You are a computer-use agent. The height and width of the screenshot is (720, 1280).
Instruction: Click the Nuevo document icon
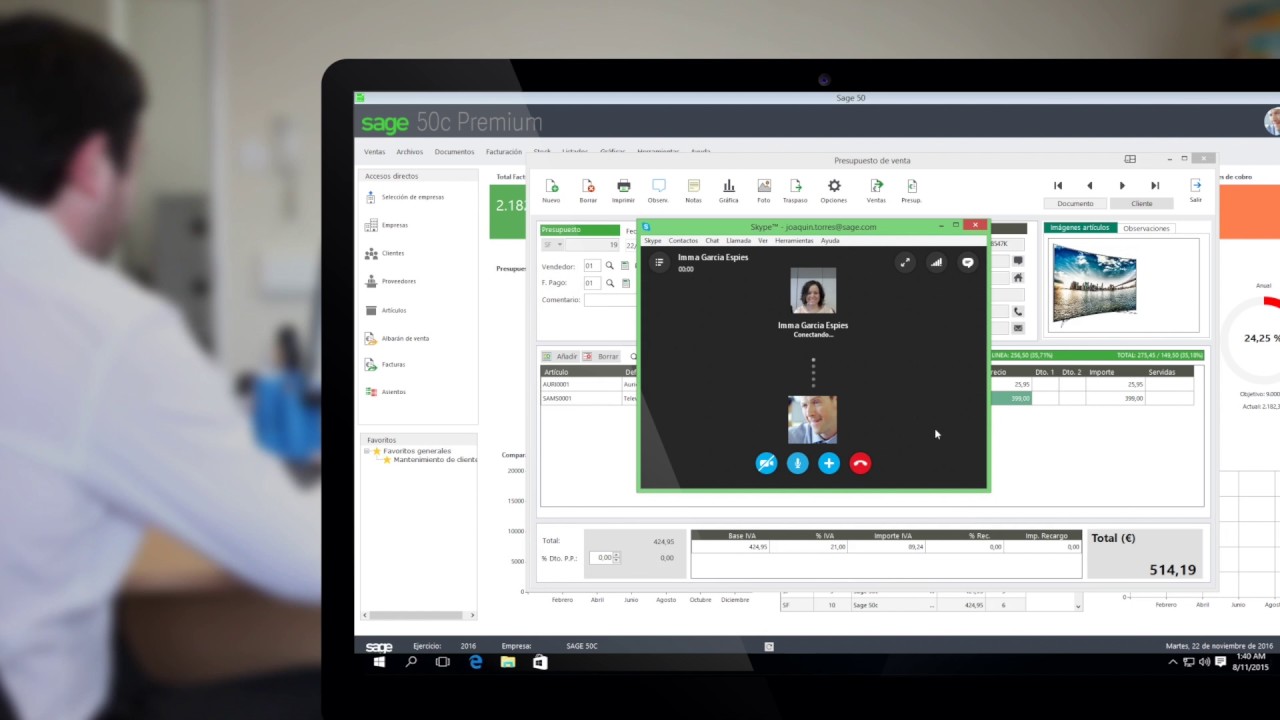(551, 186)
